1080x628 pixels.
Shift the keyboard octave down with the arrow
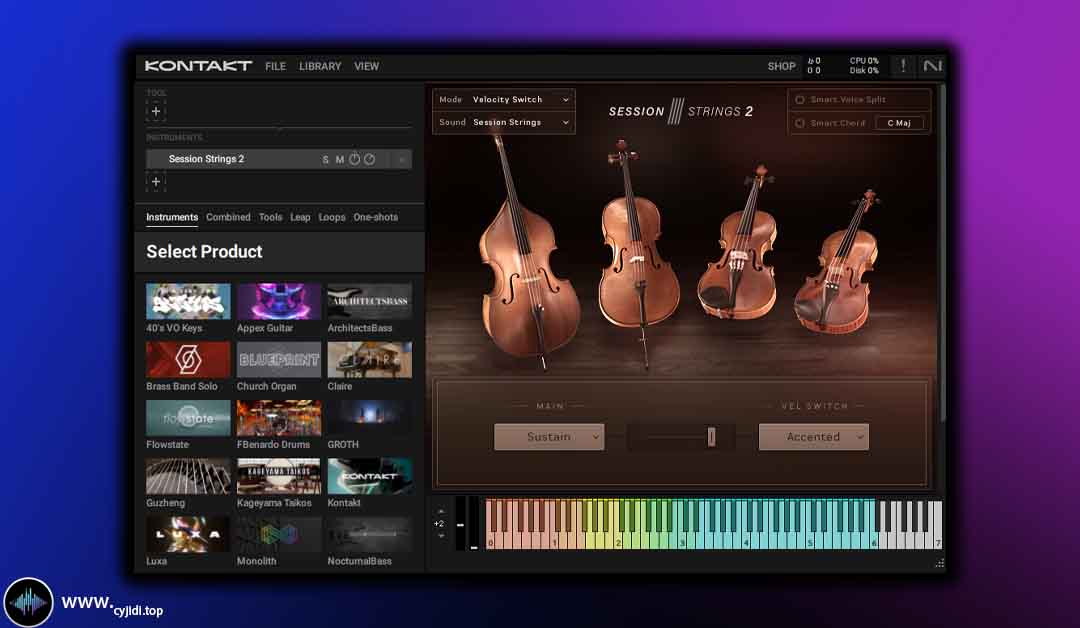[x=441, y=536]
